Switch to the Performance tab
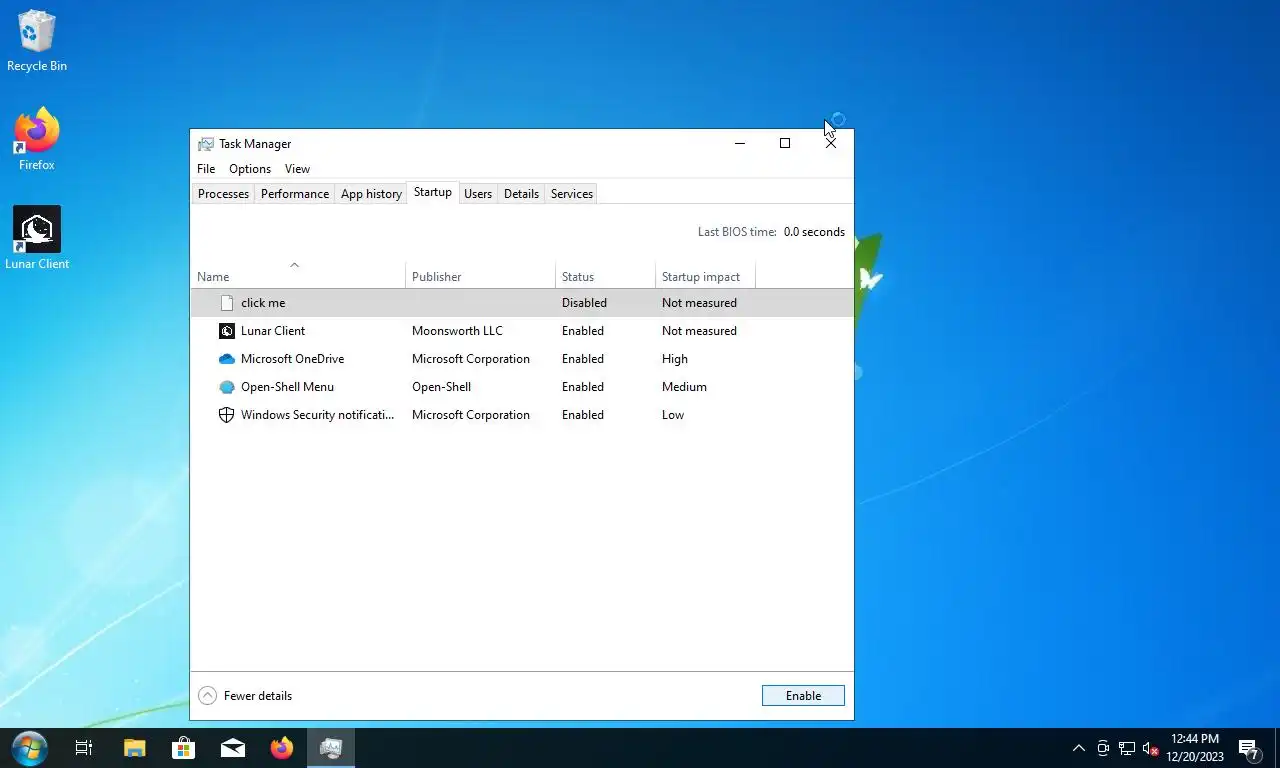Viewport: 1280px width, 768px height. [295, 194]
